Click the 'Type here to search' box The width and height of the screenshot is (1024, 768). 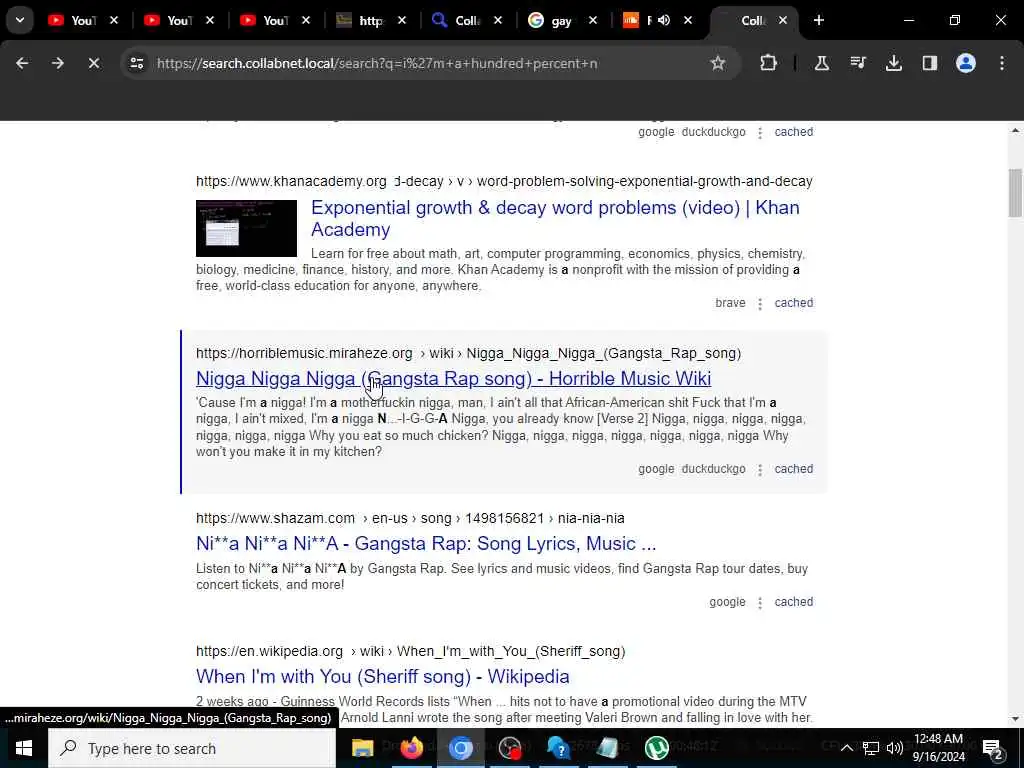coord(192,748)
